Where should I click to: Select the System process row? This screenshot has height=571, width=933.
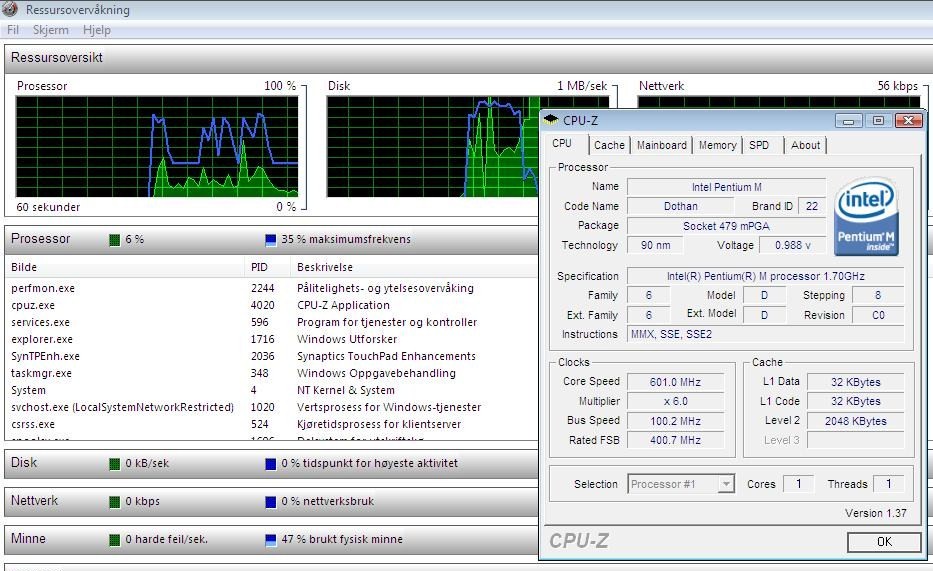point(272,390)
